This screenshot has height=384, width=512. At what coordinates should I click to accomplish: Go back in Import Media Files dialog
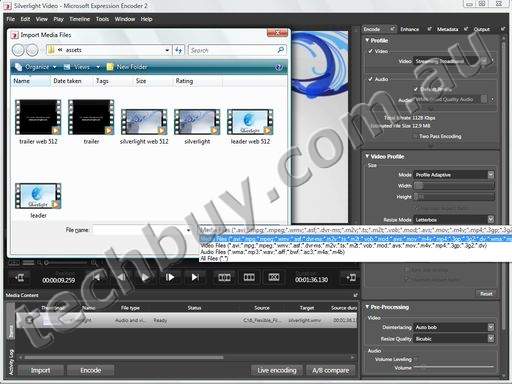pyautogui.click(x=18, y=50)
